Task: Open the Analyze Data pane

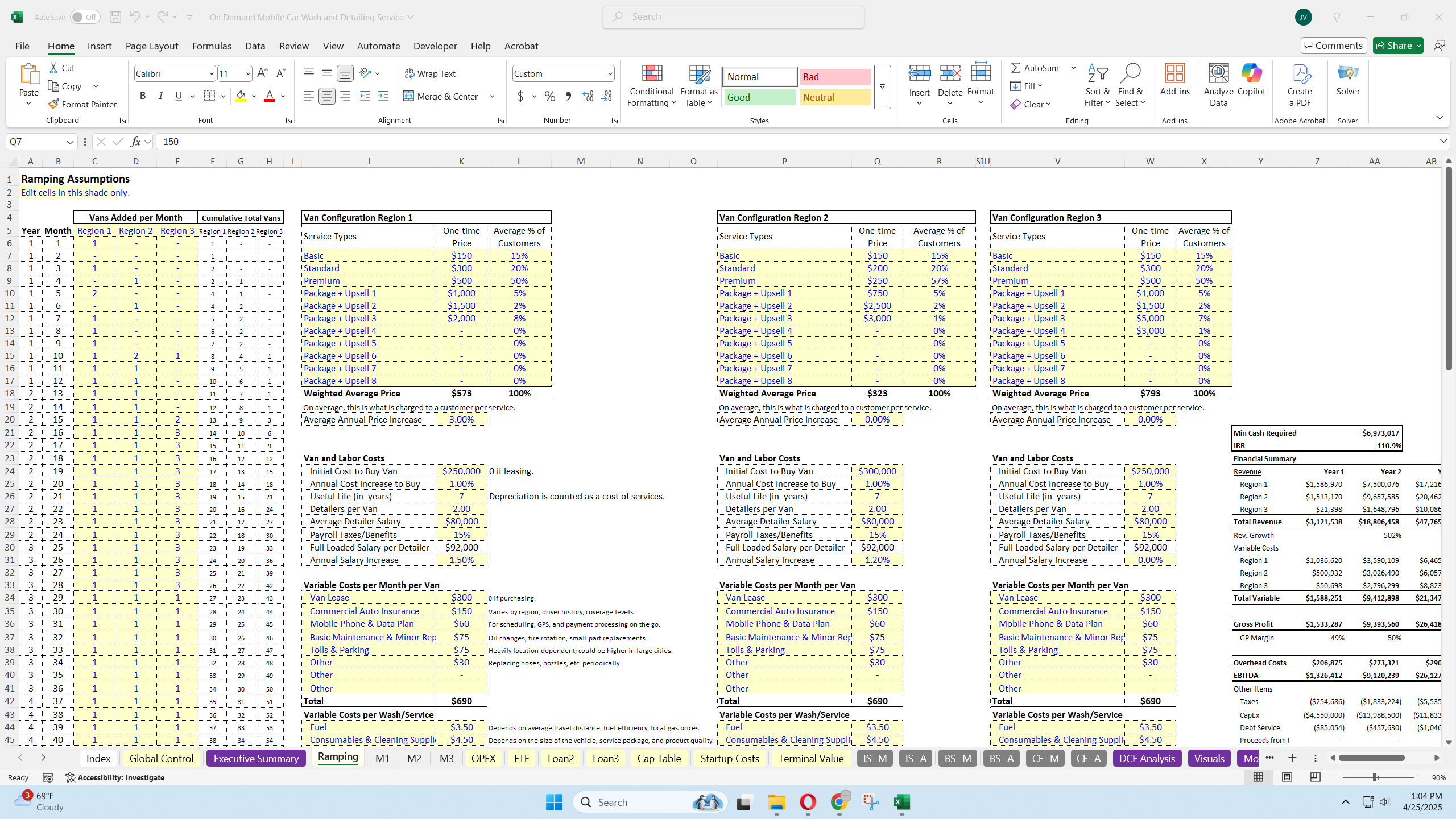Action: 1217,84
